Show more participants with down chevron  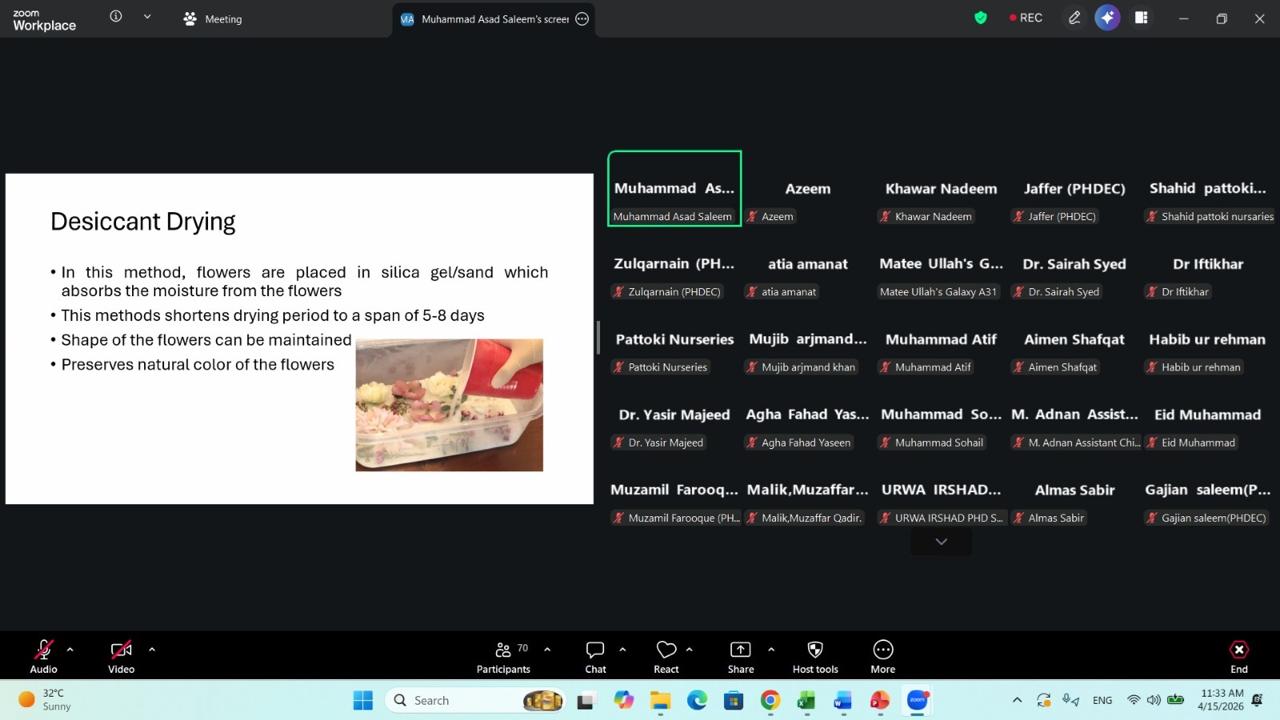pos(941,541)
